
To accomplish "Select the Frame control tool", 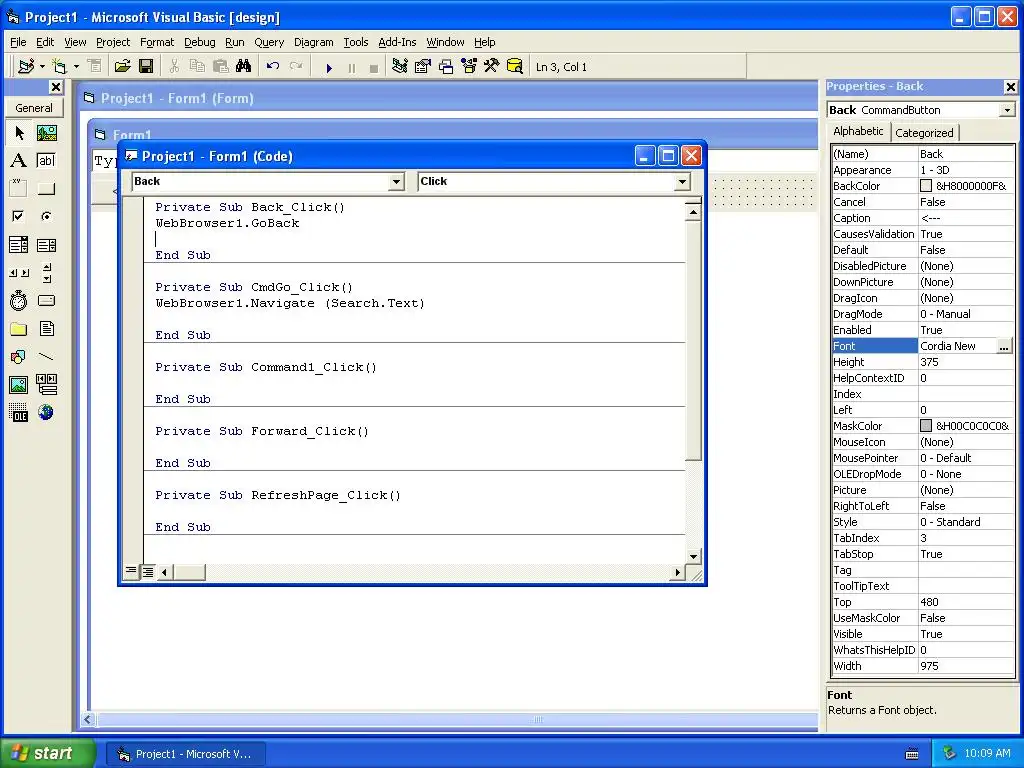I will pyautogui.click(x=19, y=189).
